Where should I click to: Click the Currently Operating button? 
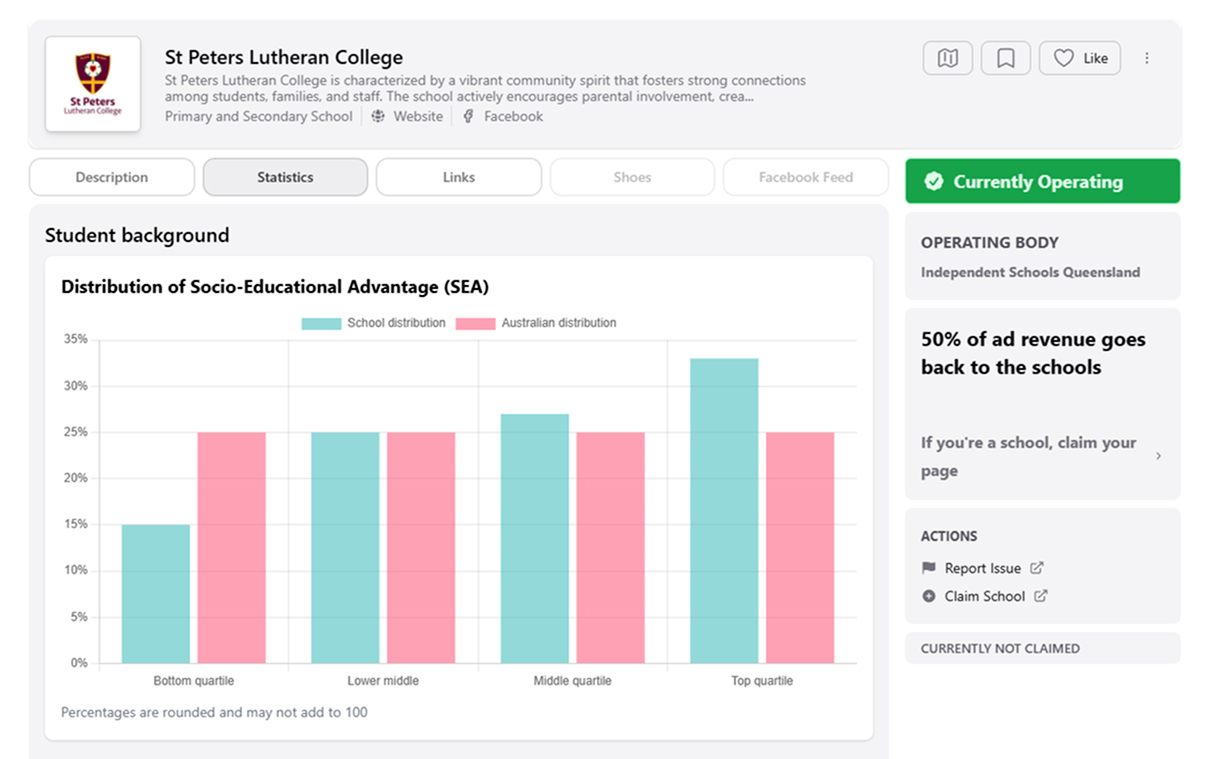pos(1042,181)
